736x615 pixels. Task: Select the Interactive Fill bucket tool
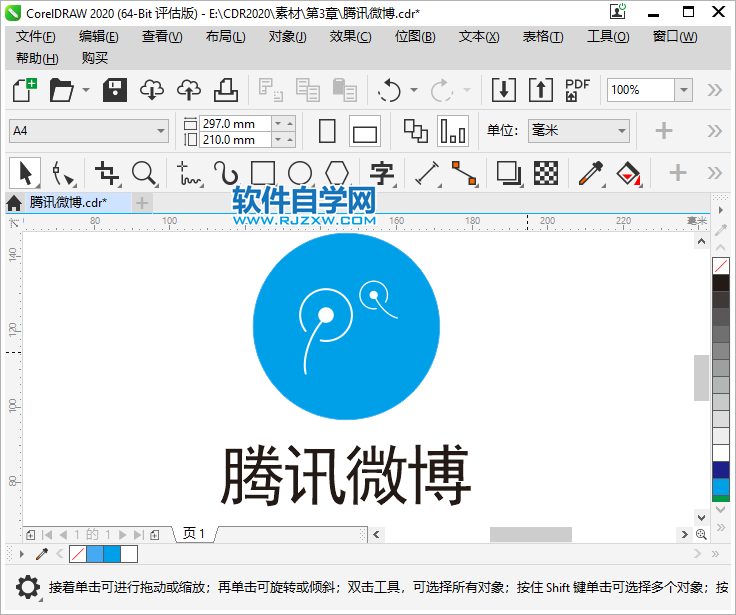[629, 173]
